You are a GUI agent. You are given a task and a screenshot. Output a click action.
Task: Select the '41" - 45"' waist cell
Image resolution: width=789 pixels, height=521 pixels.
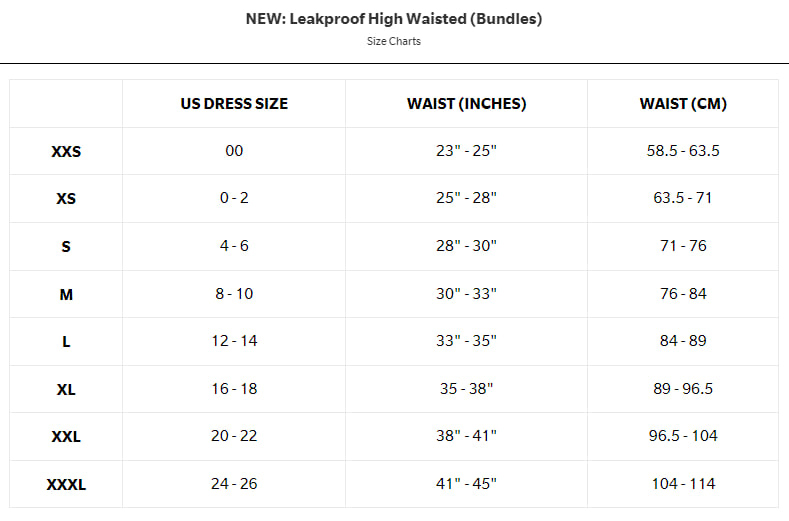point(466,483)
